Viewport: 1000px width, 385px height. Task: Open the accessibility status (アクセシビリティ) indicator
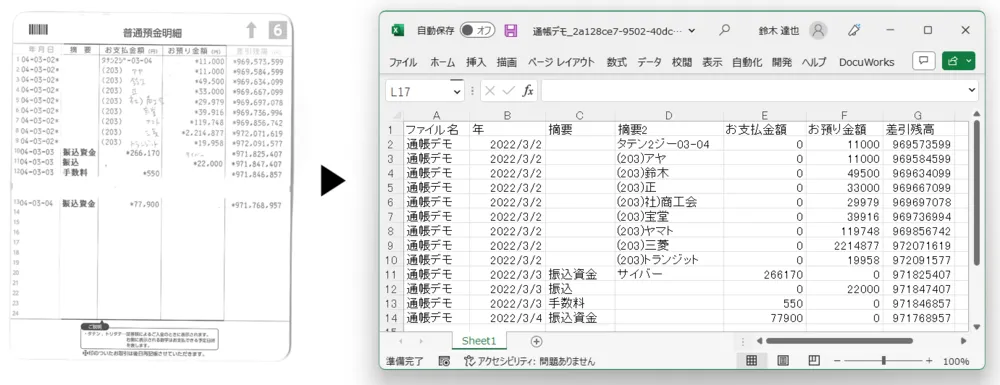pos(529,361)
